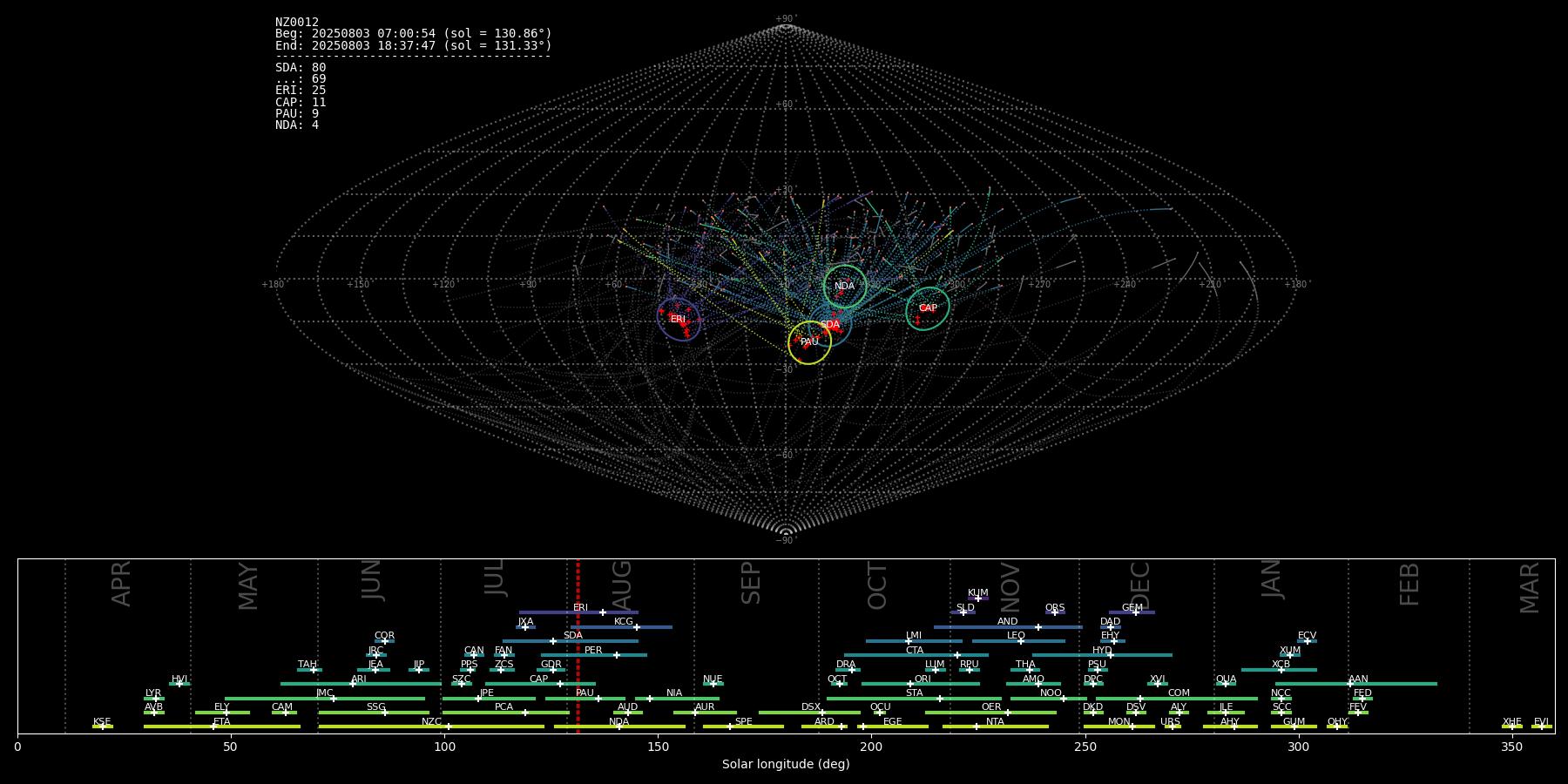Click the URS shower bar in timeline

[x=1173, y=727]
